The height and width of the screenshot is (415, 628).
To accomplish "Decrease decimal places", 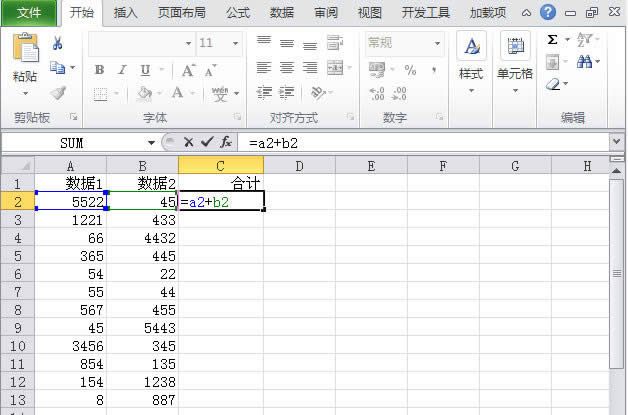I will click(399, 94).
